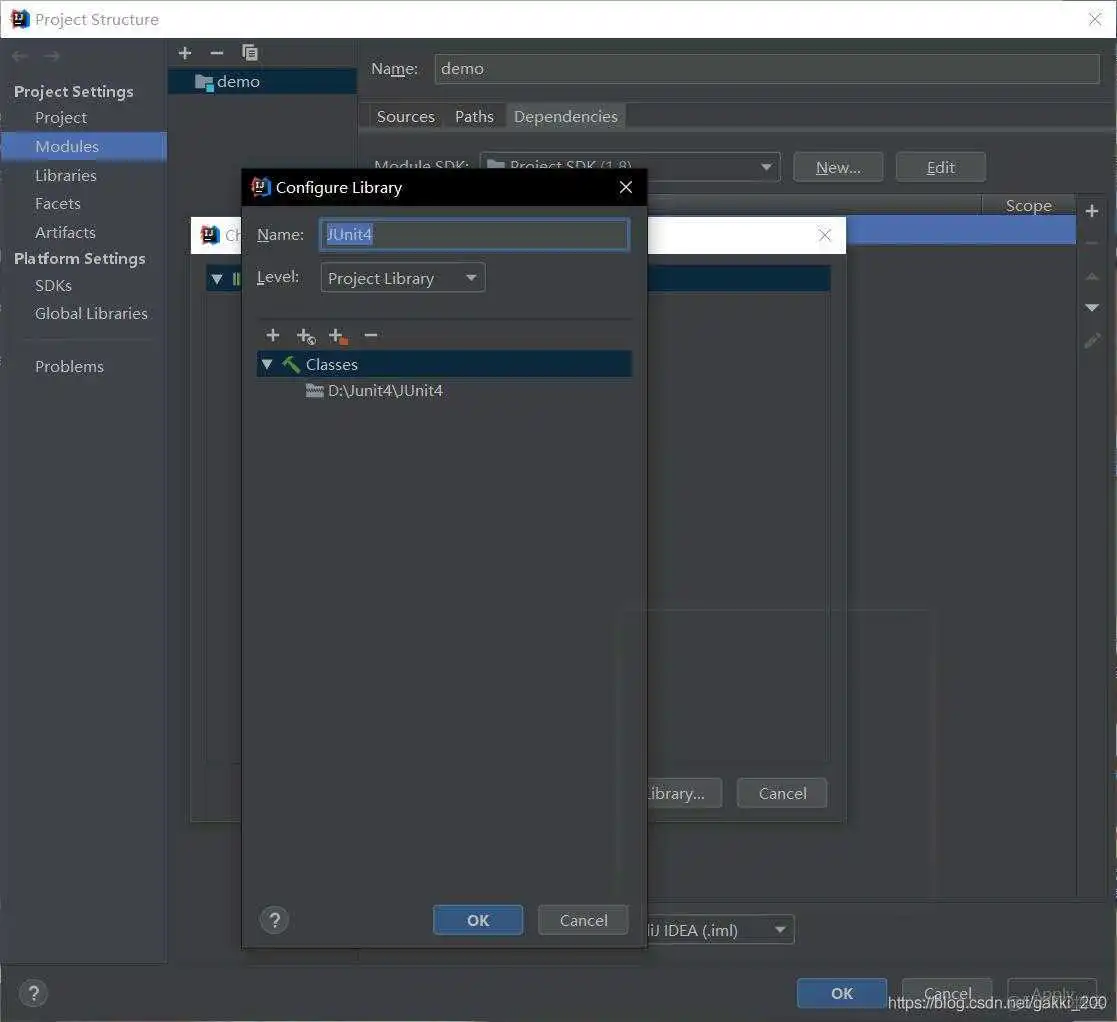
Task: Add a new file entry in Configure Library
Action: click(x=273, y=335)
